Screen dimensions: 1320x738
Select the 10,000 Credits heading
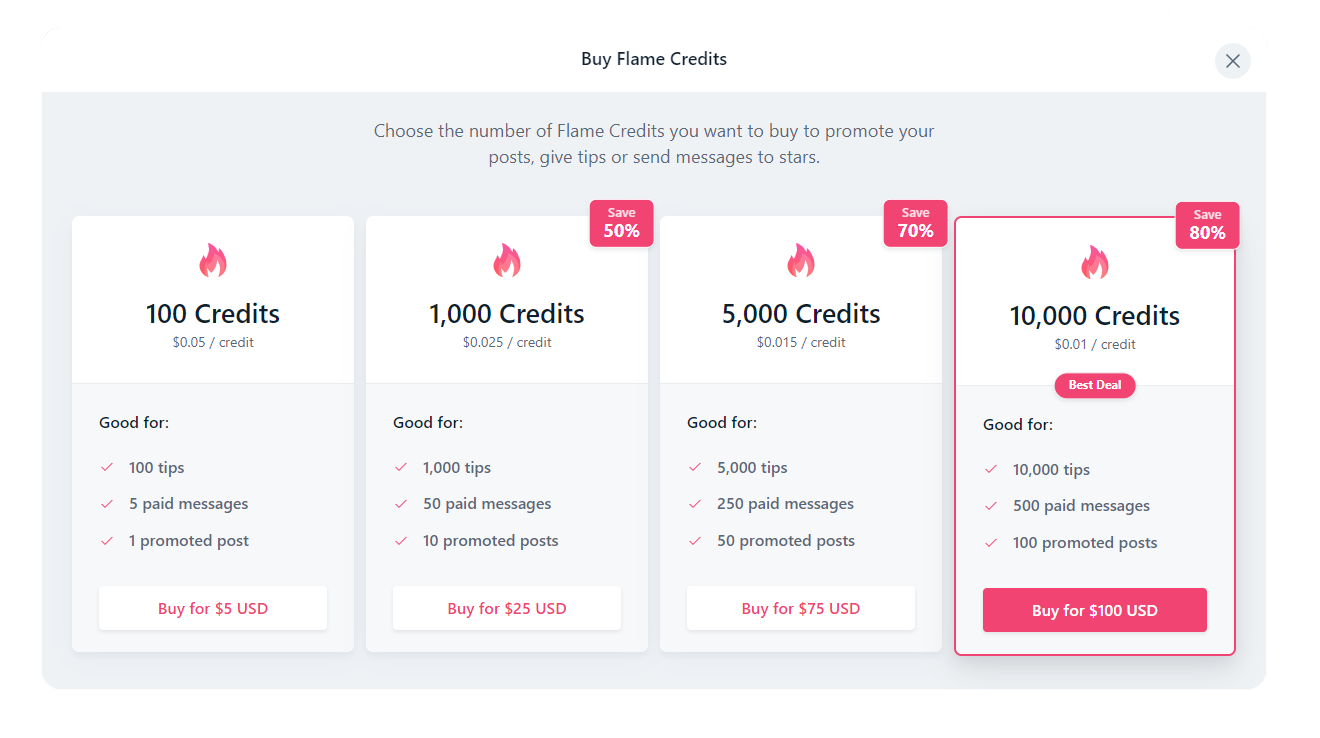1095,316
